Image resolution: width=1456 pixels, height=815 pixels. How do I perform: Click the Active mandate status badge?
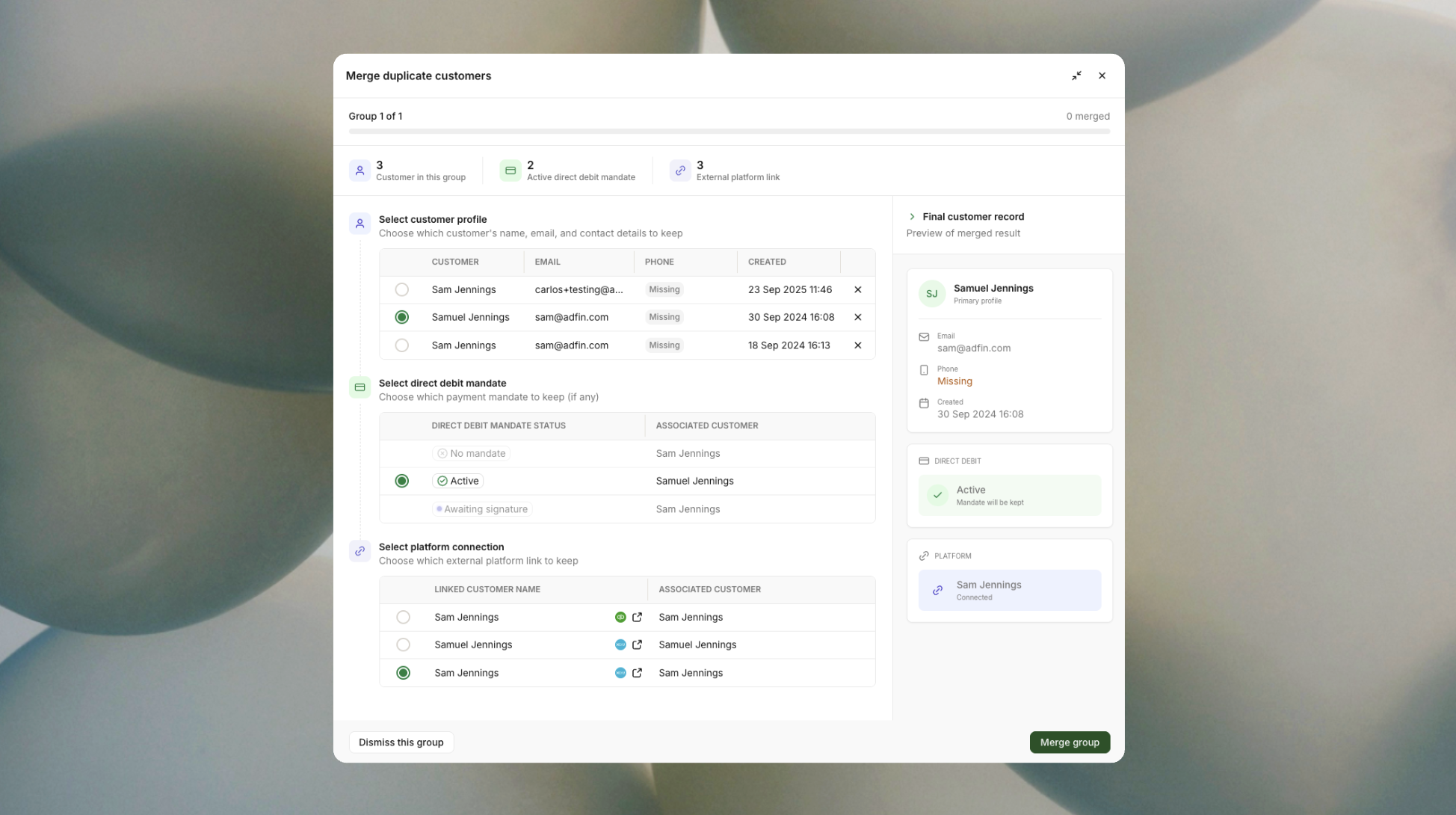click(457, 481)
